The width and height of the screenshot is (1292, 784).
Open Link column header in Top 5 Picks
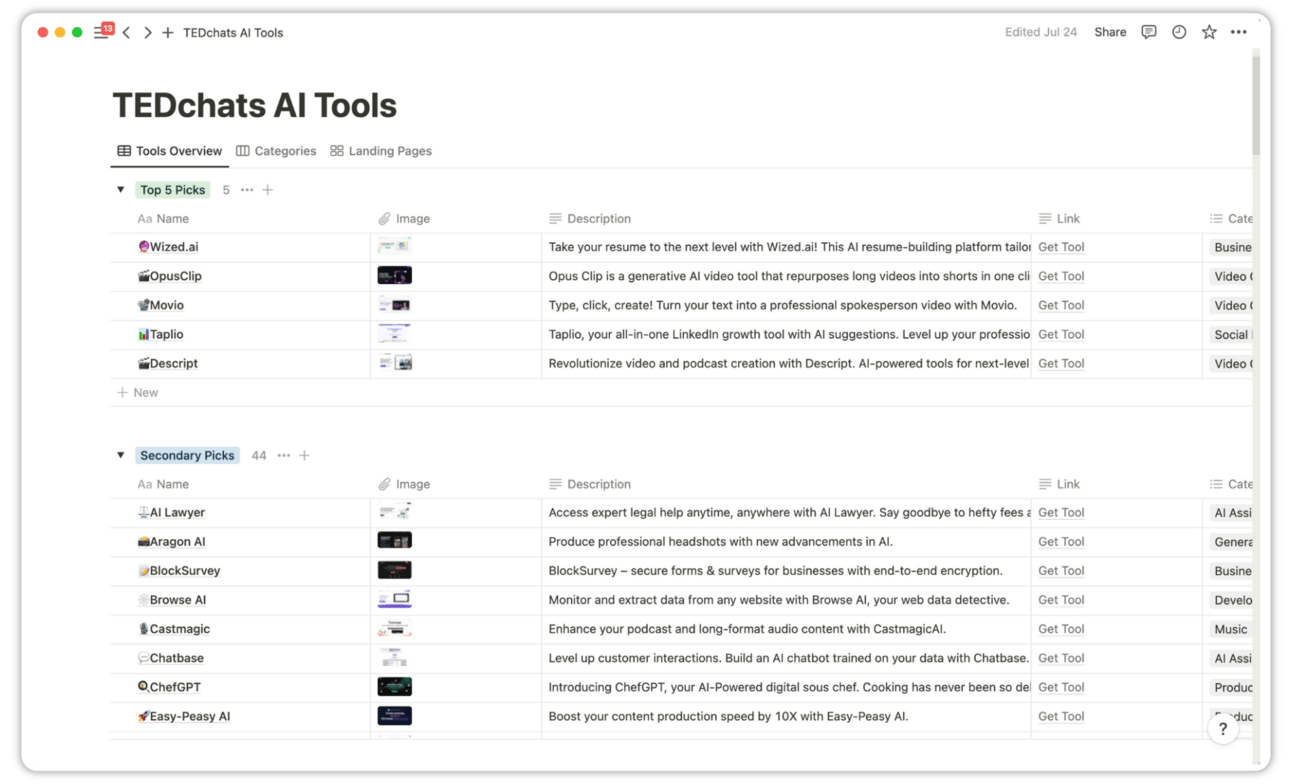[x=1059, y=219]
